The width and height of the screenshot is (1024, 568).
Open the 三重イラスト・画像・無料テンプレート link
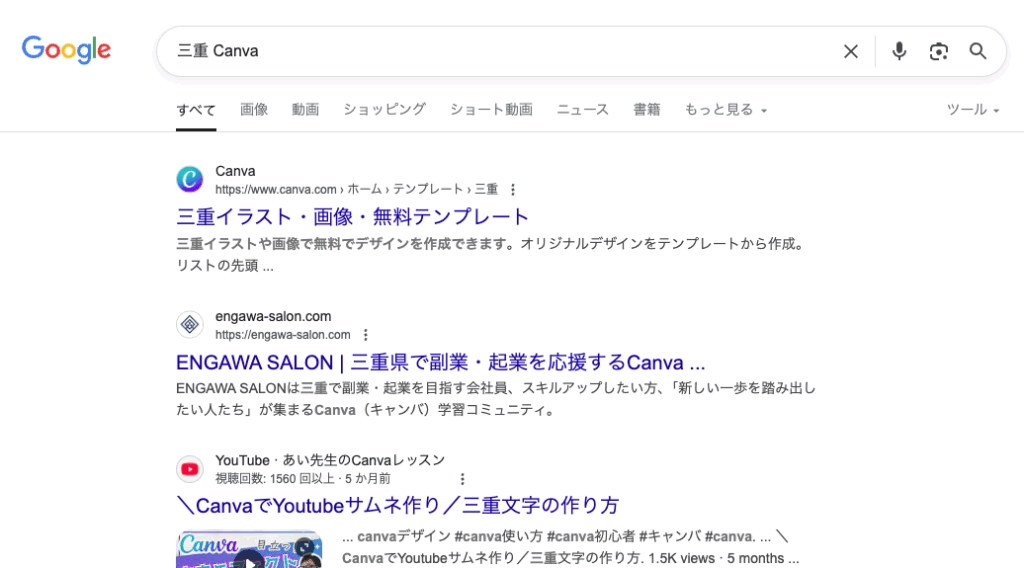pyautogui.click(x=352, y=217)
